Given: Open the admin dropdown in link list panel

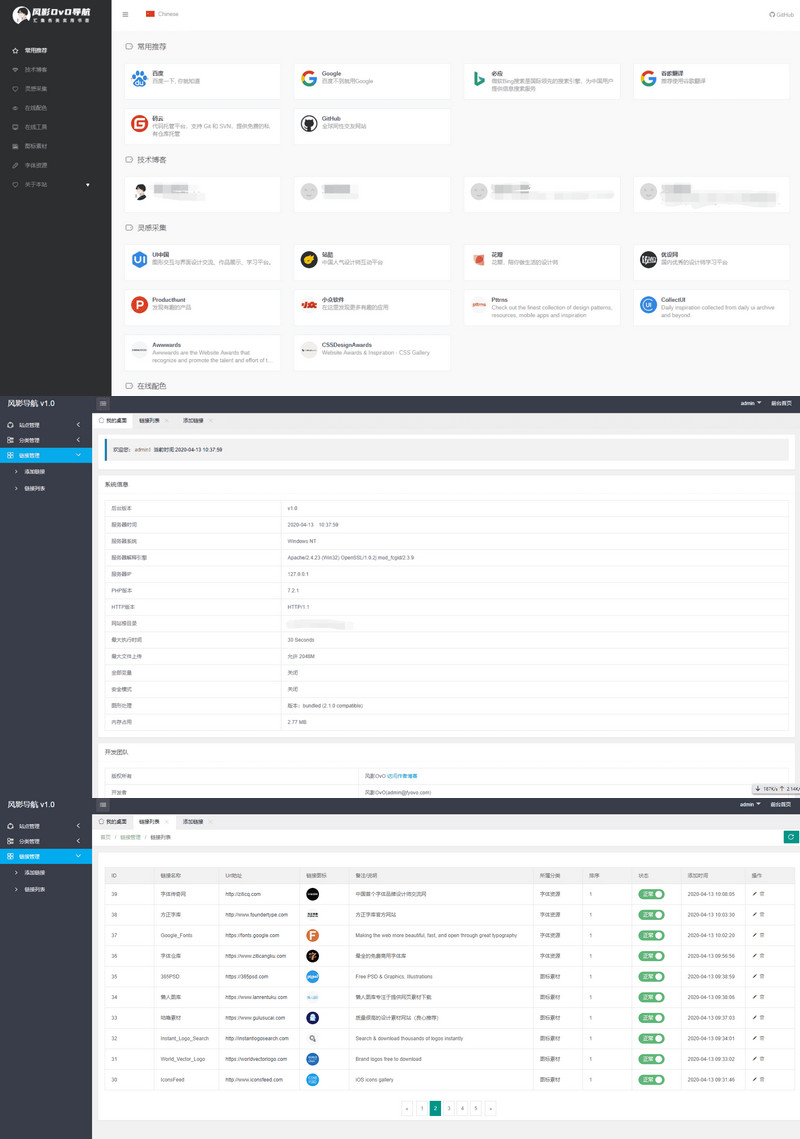Looking at the screenshot, I should 751,804.
